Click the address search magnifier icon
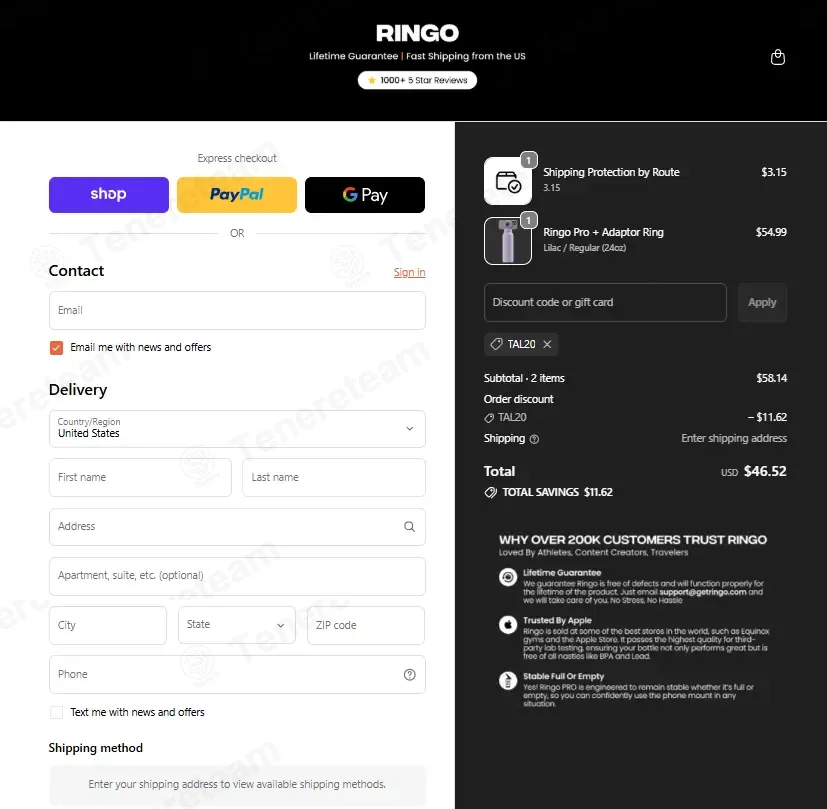This screenshot has height=809, width=827. pos(409,526)
